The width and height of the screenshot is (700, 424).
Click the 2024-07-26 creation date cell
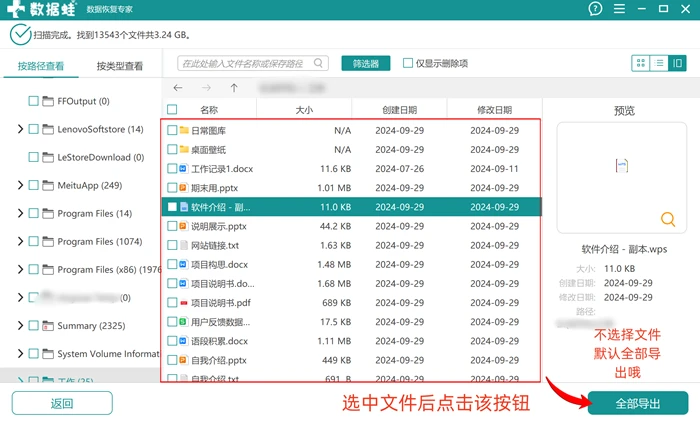pyautogui.click(x=400, y=169)
